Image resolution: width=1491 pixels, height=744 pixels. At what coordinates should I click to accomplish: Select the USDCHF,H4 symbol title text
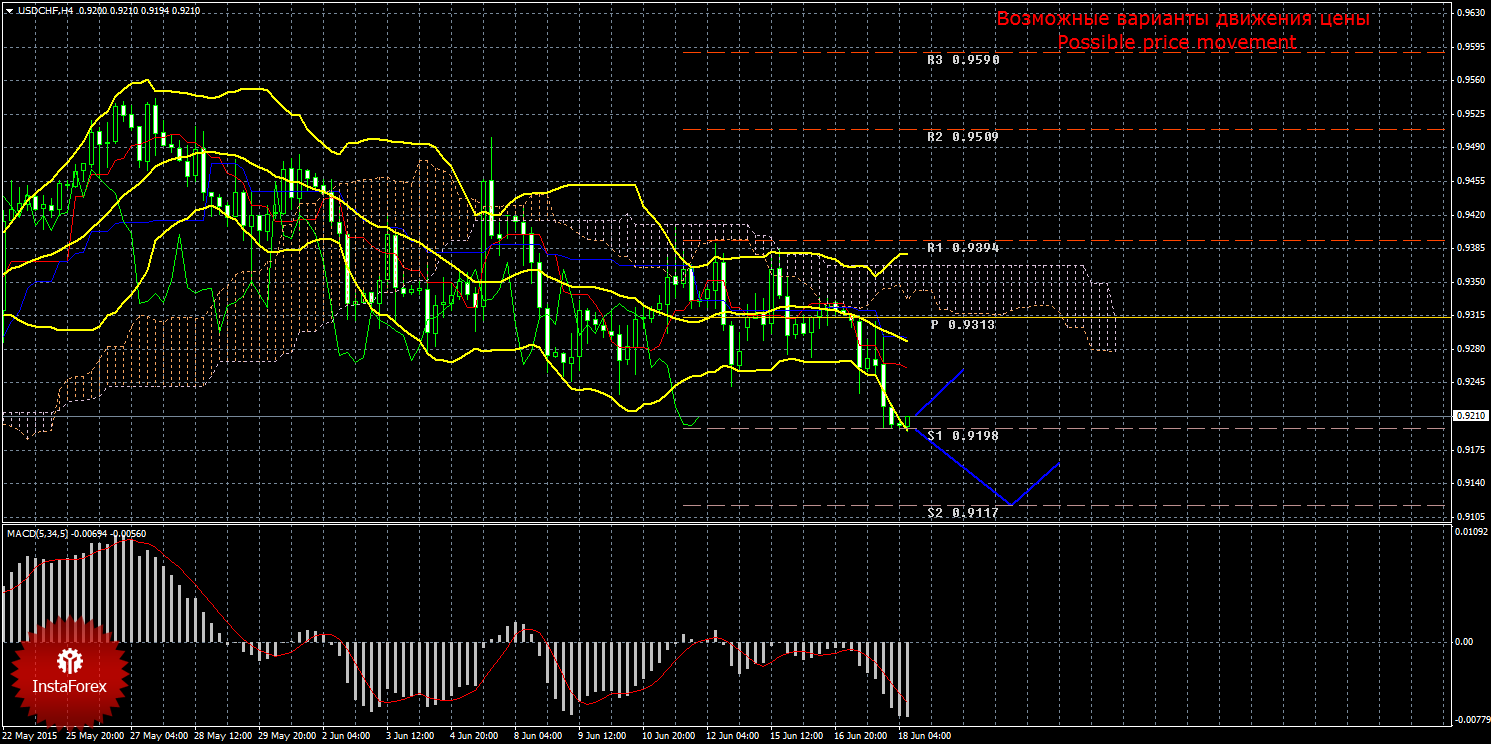point(43,10)
